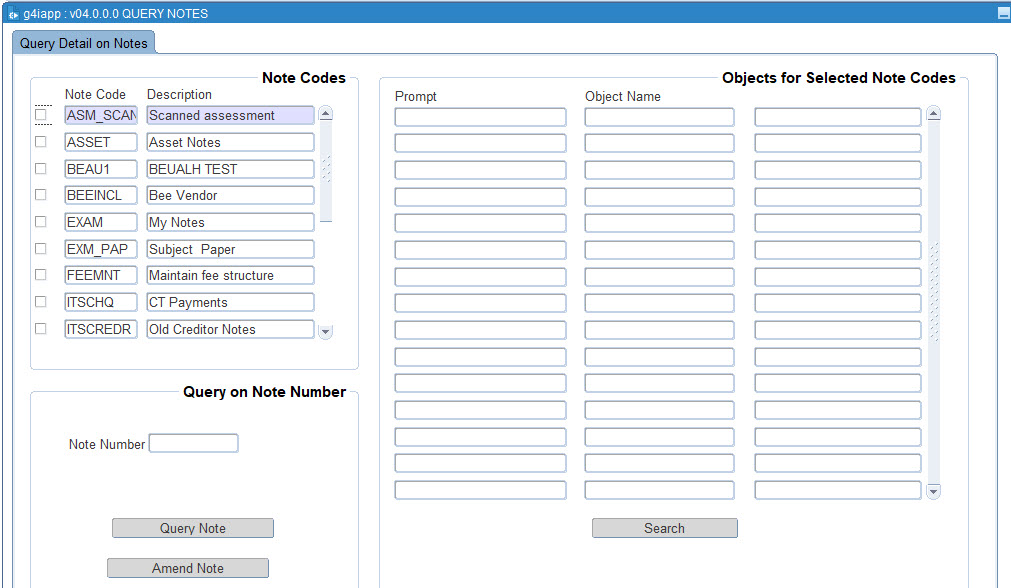The image size is (1011, 588).
Task: Click the Scanned assessment description field
Action: (230, 115)
